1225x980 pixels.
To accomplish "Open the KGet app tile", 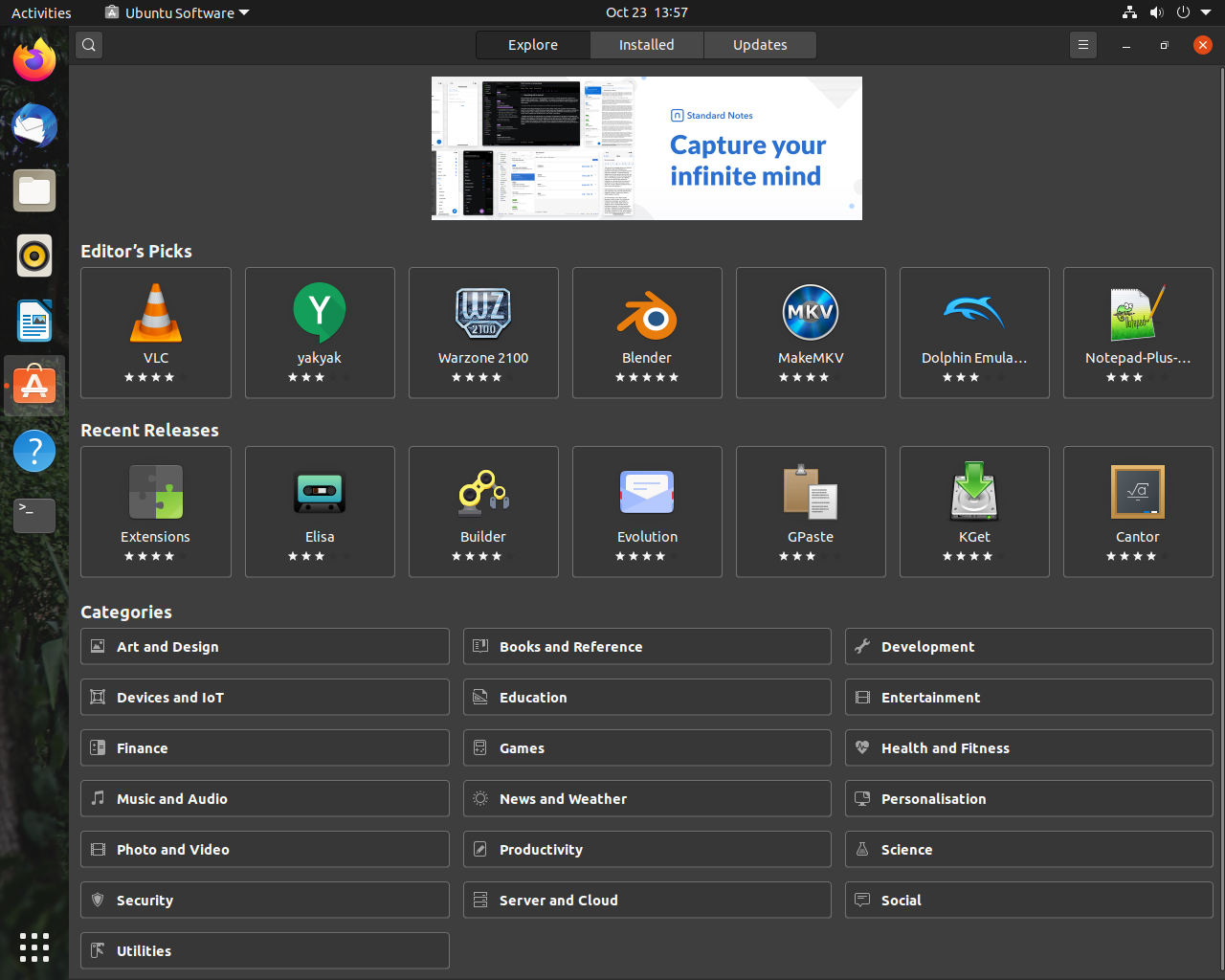I will 974,512.
